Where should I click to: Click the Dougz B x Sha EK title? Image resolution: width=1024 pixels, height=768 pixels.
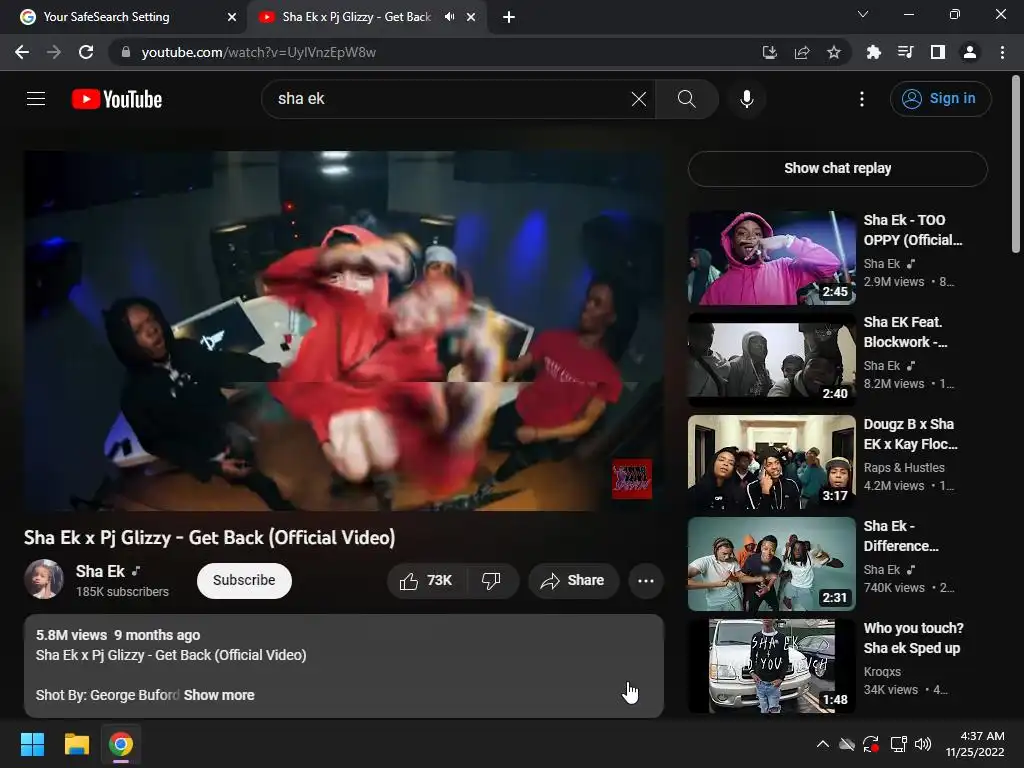click(x=910, y=434)
